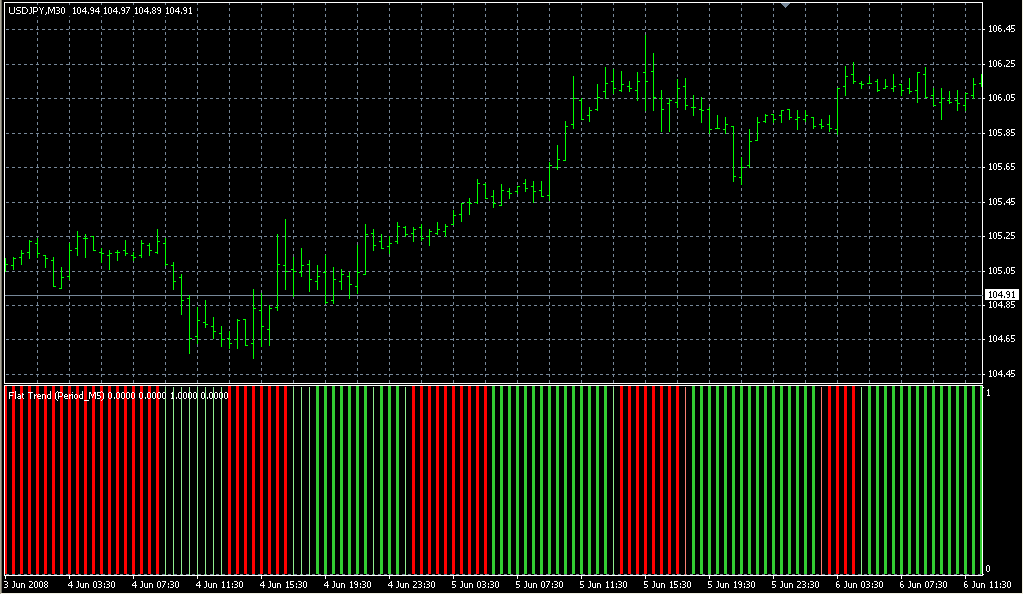The width and height of the screenshot is (1024, 594).
Task: Select the 6 Jun 11:30 time label
Action: pyautogui.click(x=987, y=585)
